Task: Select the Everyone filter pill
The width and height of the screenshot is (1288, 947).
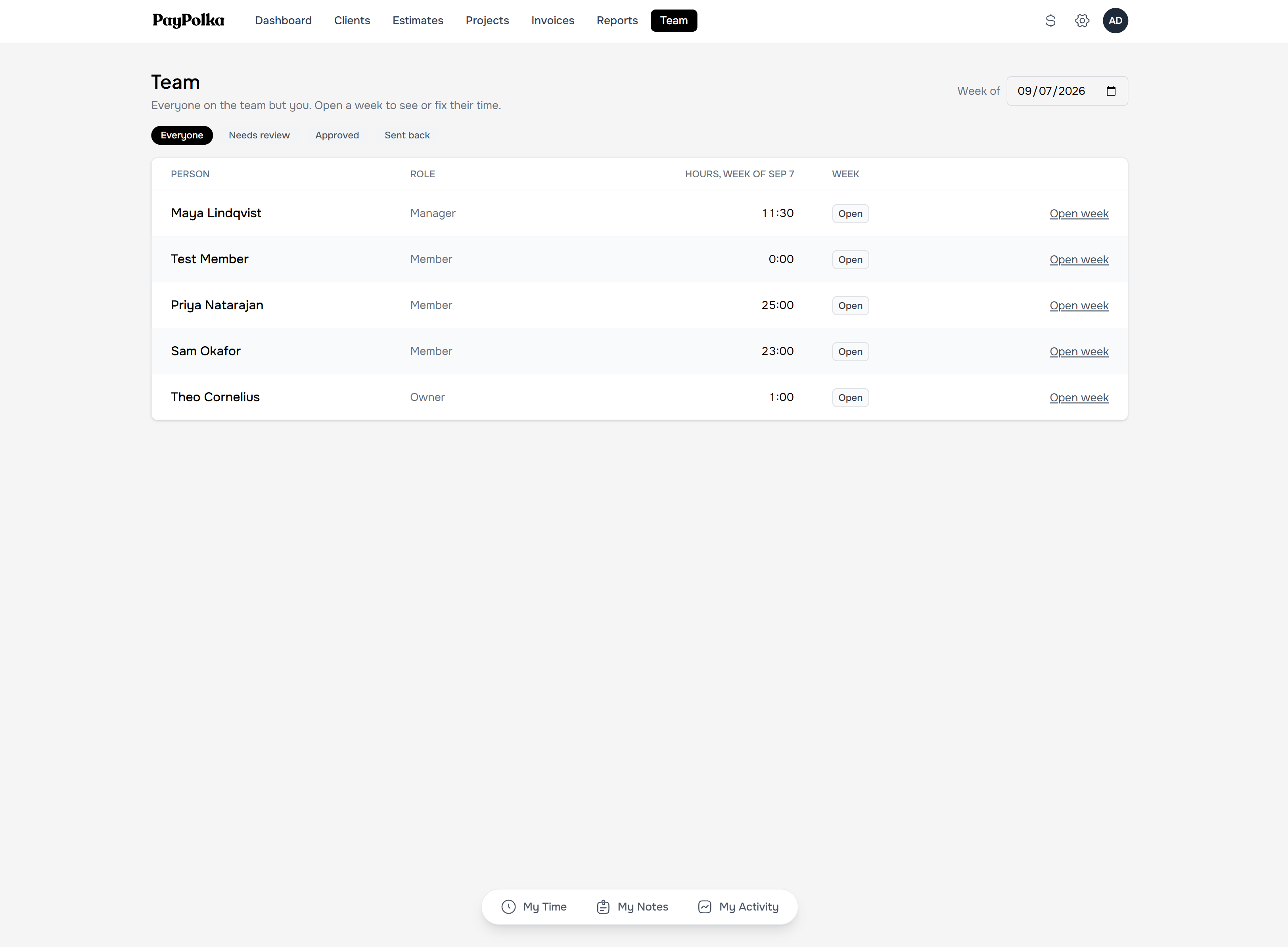Action: pyautogui.click(x=182, y=135)
